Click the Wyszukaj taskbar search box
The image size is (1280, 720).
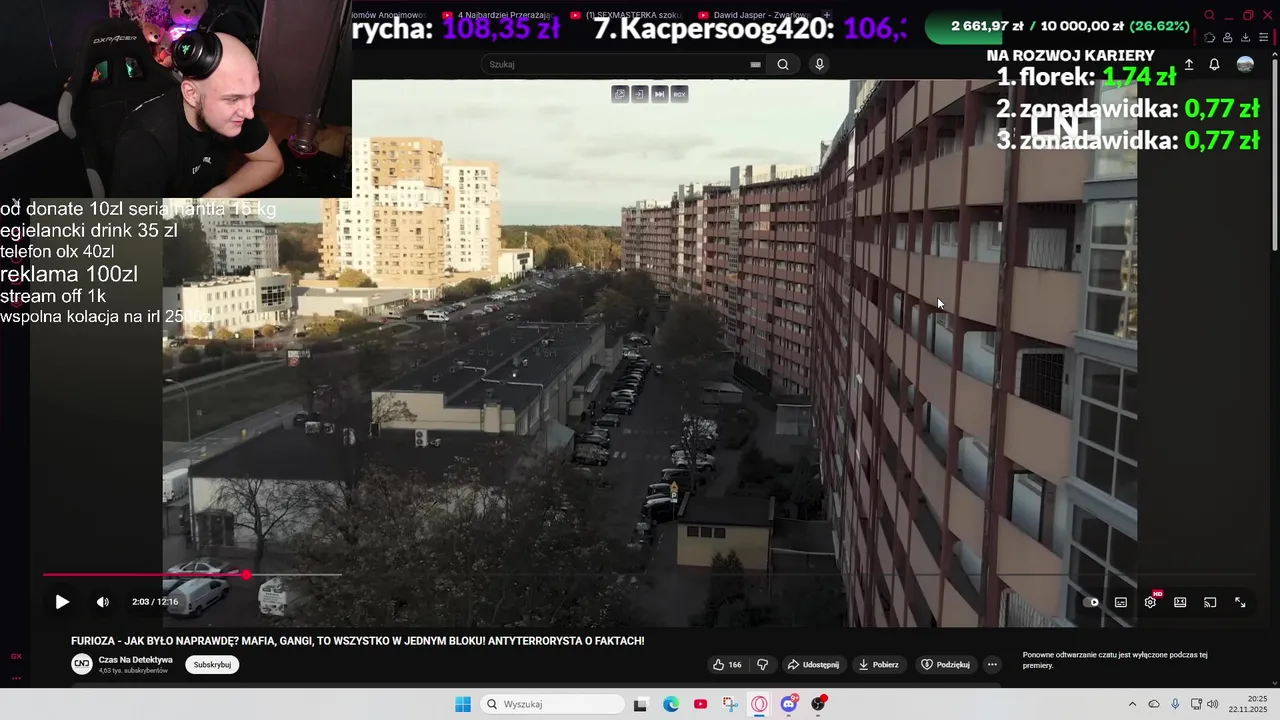[552, 704]
